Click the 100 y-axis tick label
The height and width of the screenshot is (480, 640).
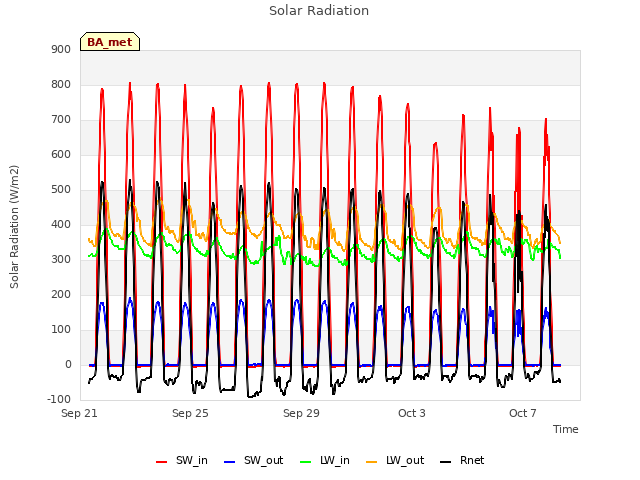point(61,330)
